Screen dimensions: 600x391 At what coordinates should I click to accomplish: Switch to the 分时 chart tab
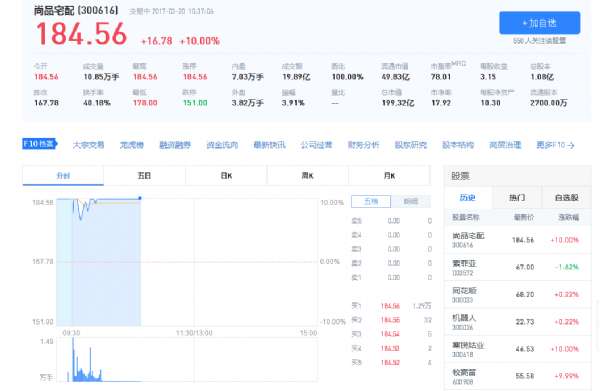coord(63,176)
